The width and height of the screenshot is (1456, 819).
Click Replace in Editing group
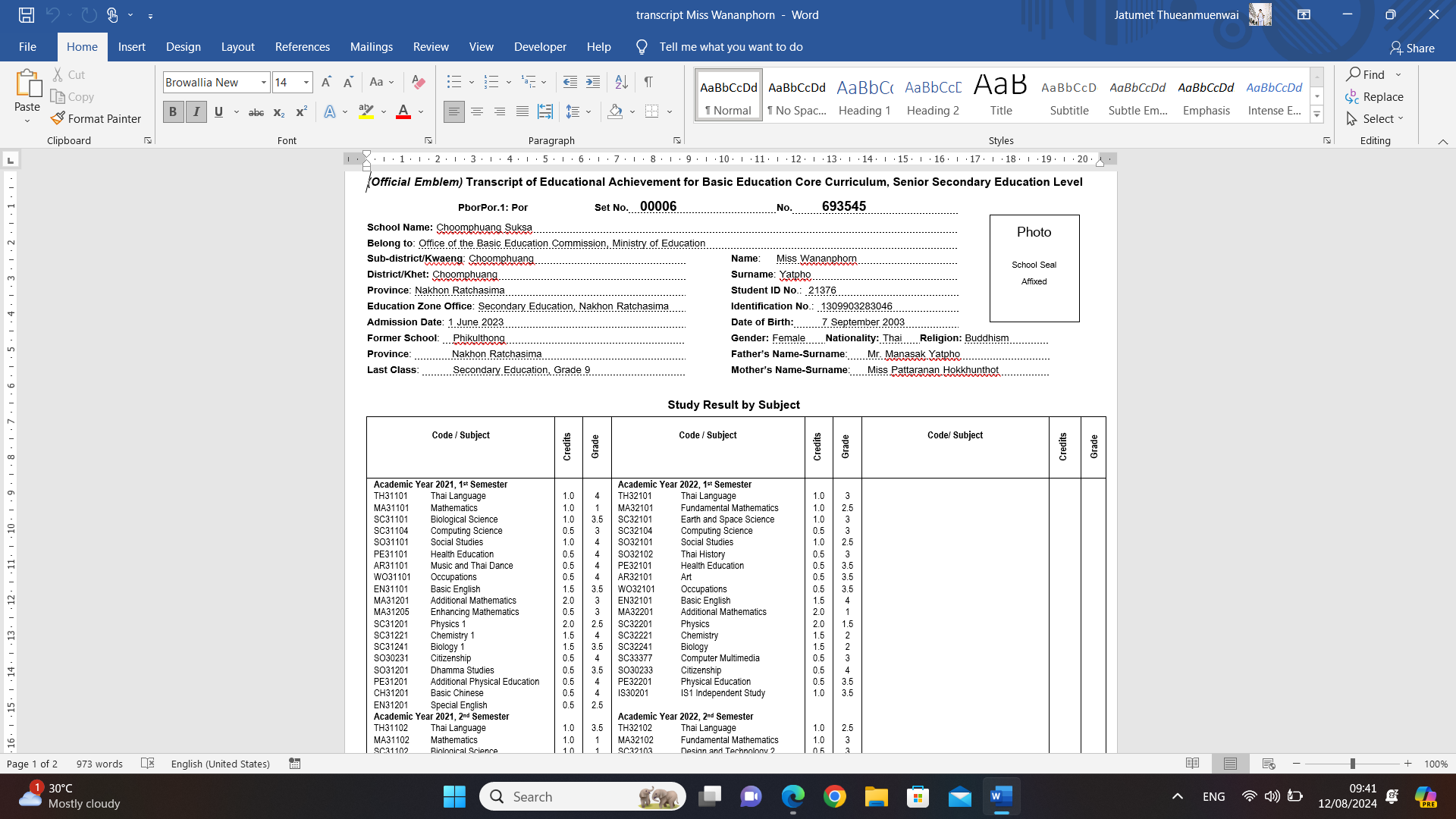click(x=1374, y=97)
